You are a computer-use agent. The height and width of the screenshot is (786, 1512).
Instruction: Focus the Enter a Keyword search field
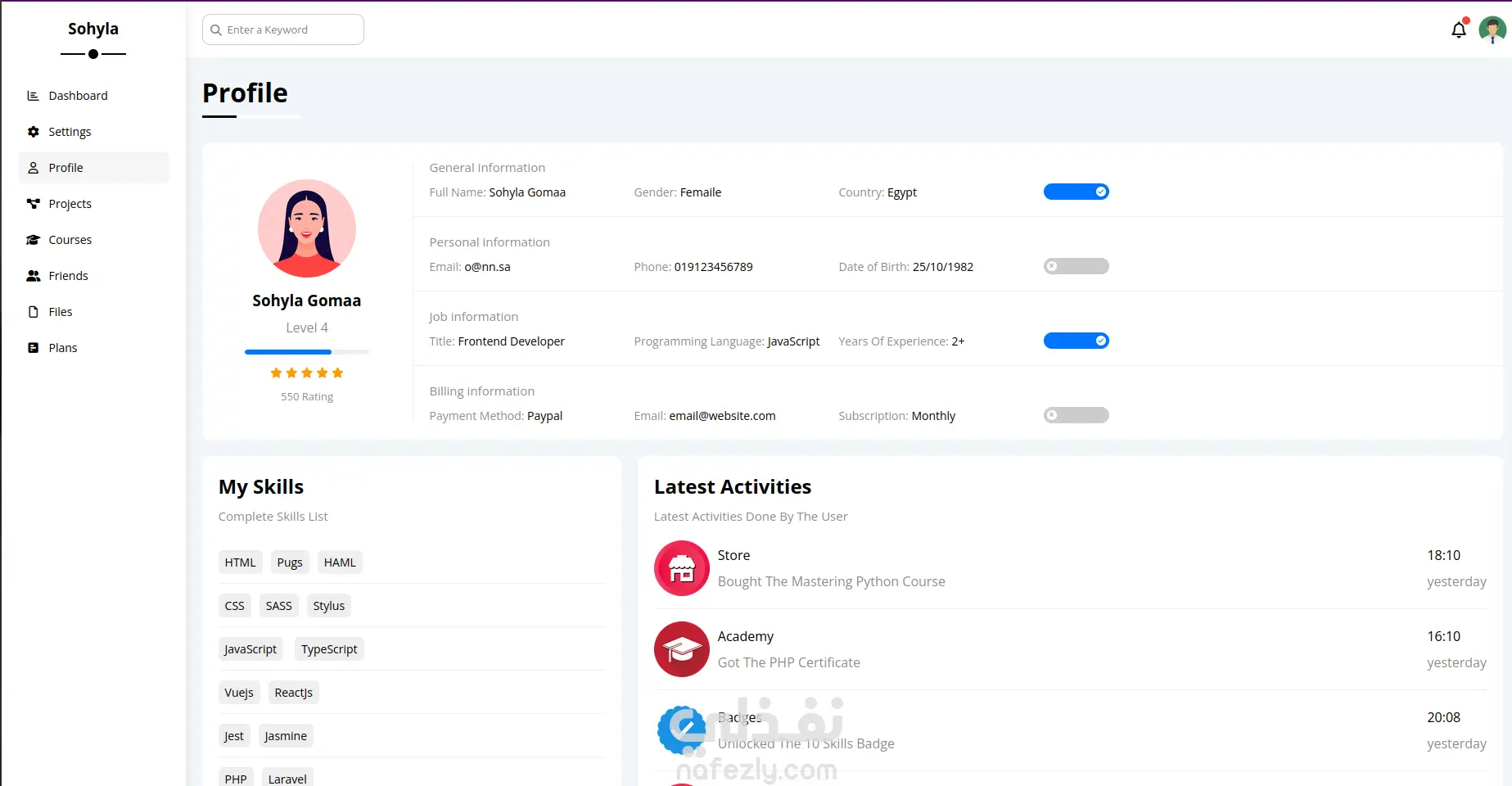[x=283, y=29]
